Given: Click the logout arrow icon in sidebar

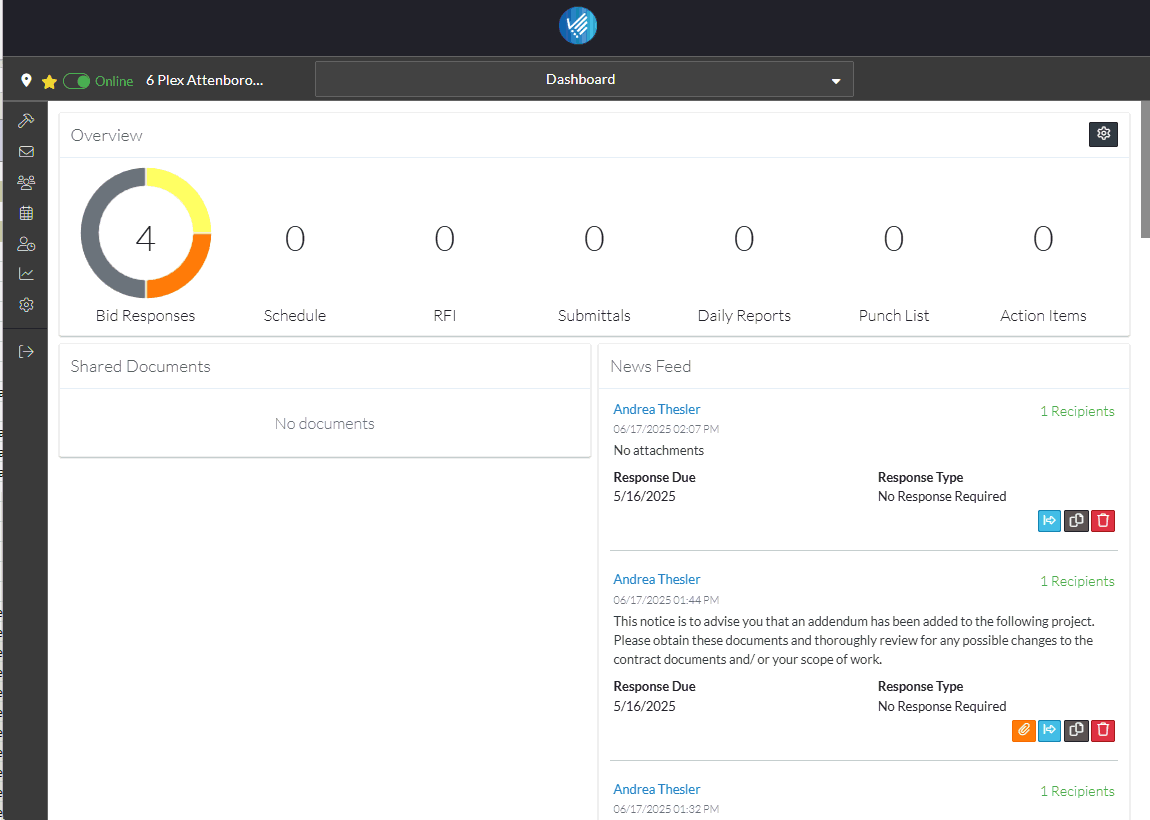Looking at the screenshot, I should 26,351.
